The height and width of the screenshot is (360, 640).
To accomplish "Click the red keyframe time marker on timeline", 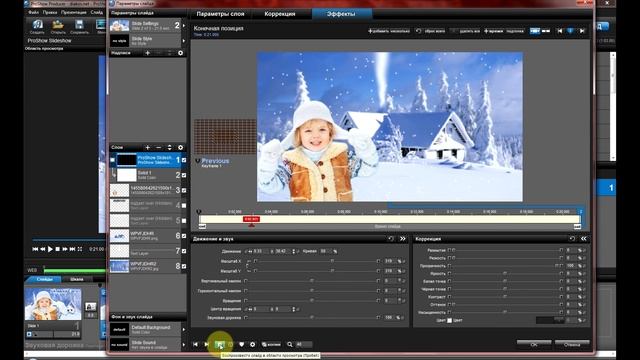I will pyautogui.click(x=251, y=220).
